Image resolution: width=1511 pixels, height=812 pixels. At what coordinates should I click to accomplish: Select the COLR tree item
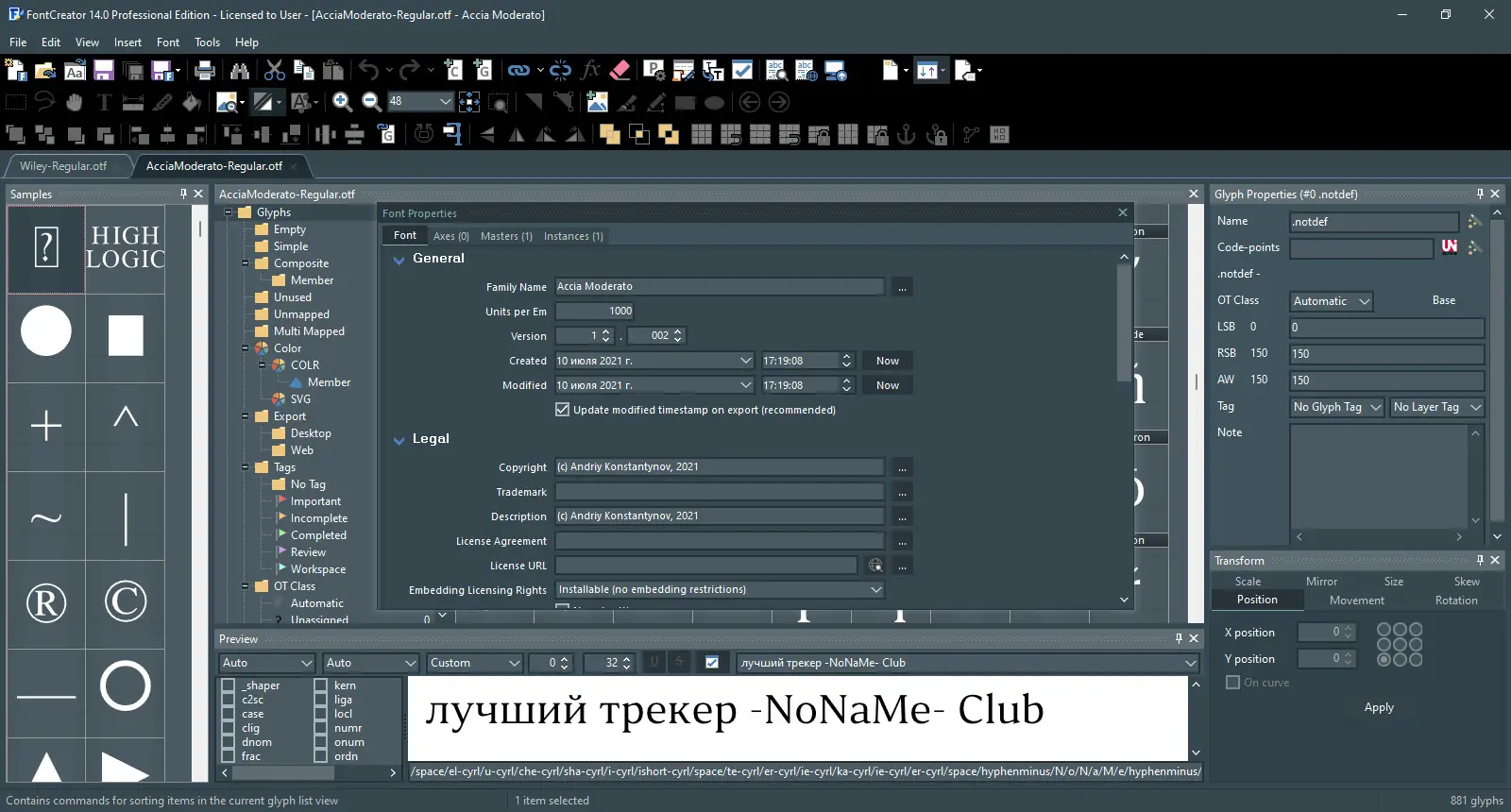pos(304,365)
